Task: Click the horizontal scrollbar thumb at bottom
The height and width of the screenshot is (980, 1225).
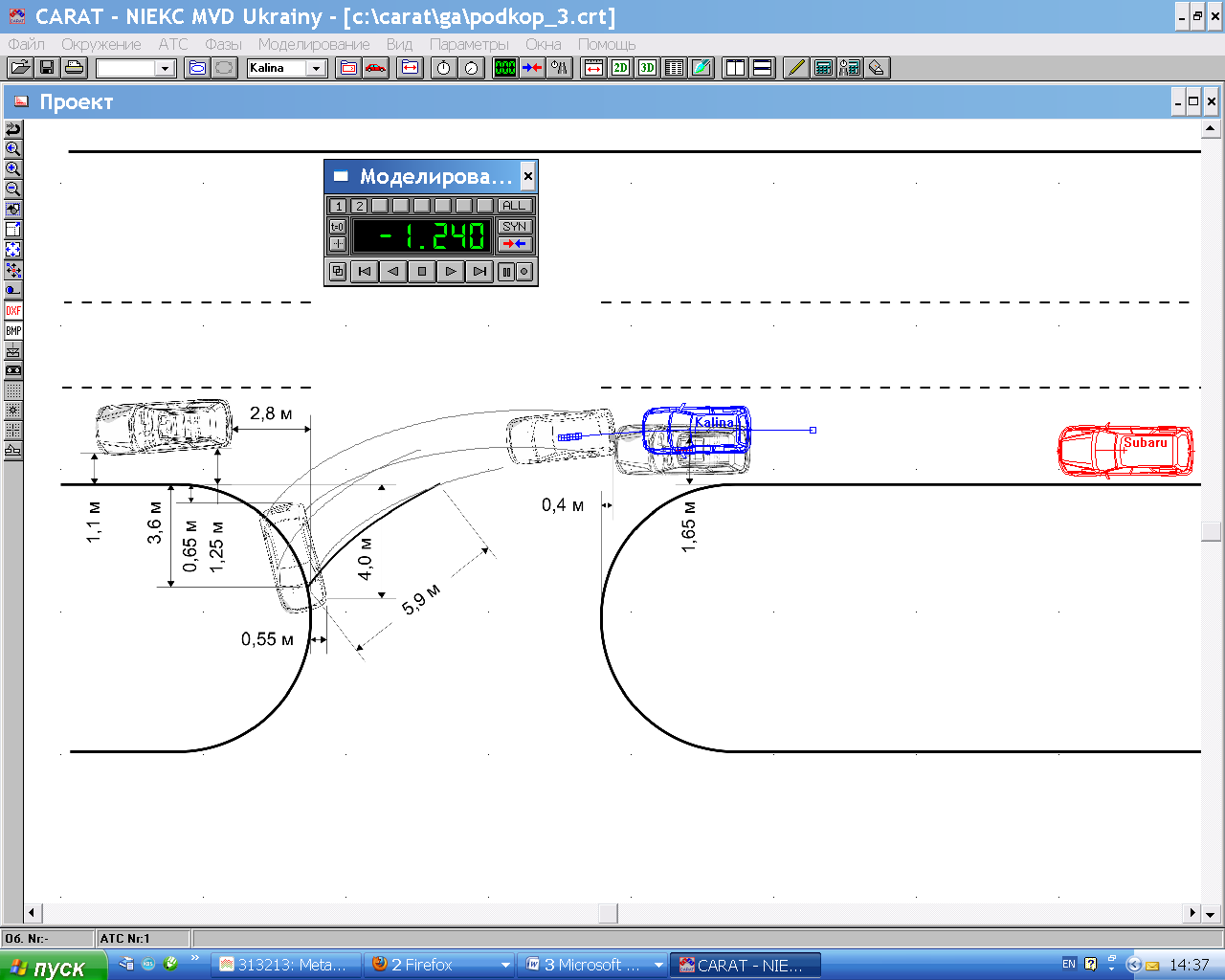Action: pos(609,913)
